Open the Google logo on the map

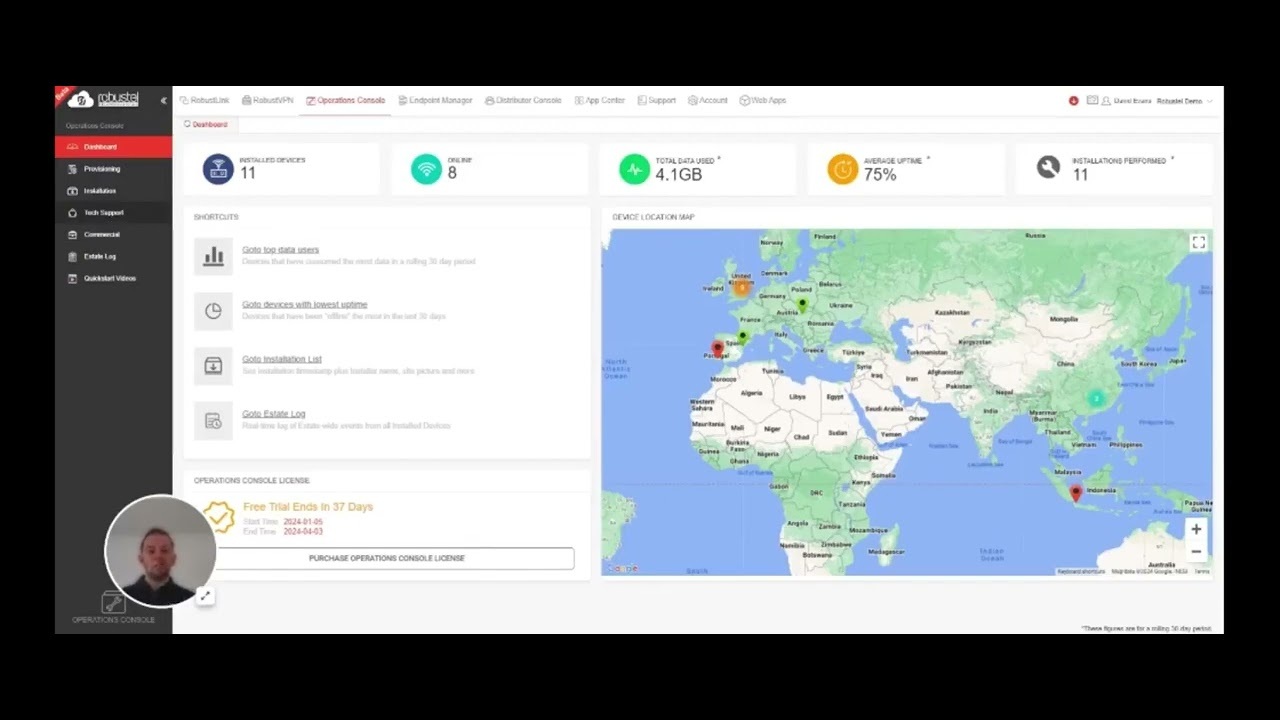(621, 568)
